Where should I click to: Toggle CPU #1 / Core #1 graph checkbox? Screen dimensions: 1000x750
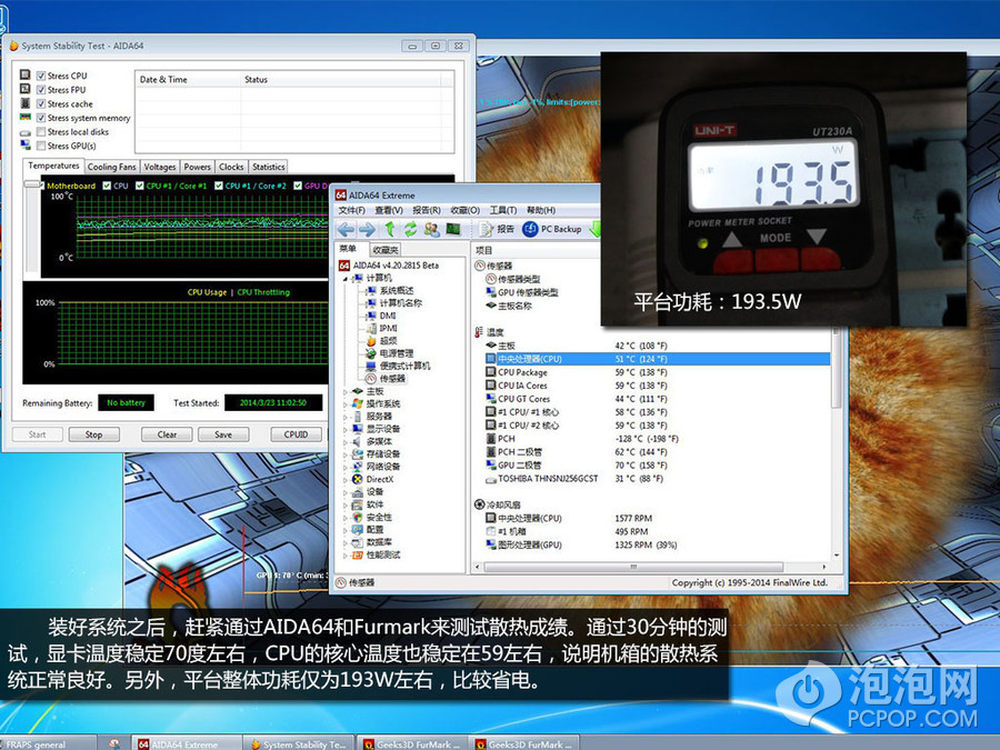coord(140,186)
